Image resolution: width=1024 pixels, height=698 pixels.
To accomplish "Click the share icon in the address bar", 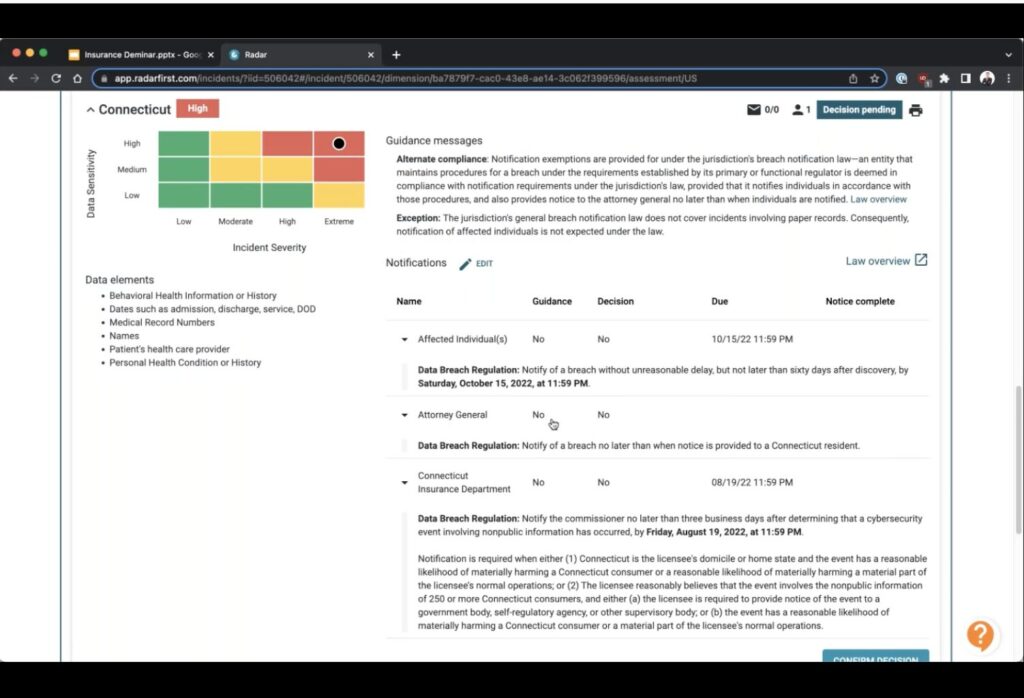I will [852, 78].
